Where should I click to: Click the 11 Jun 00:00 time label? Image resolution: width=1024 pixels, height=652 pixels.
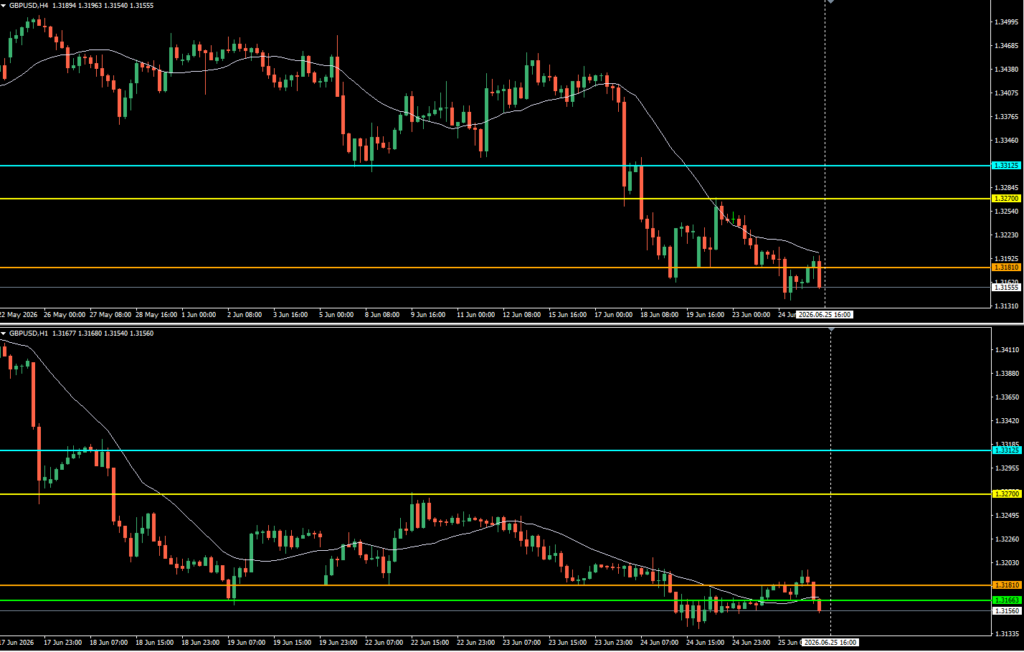click(x=477, y=315)
